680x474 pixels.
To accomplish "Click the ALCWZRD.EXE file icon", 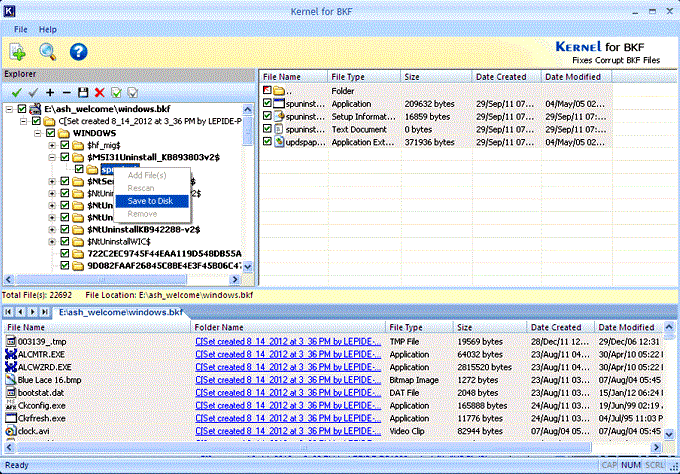I will 10,367.
